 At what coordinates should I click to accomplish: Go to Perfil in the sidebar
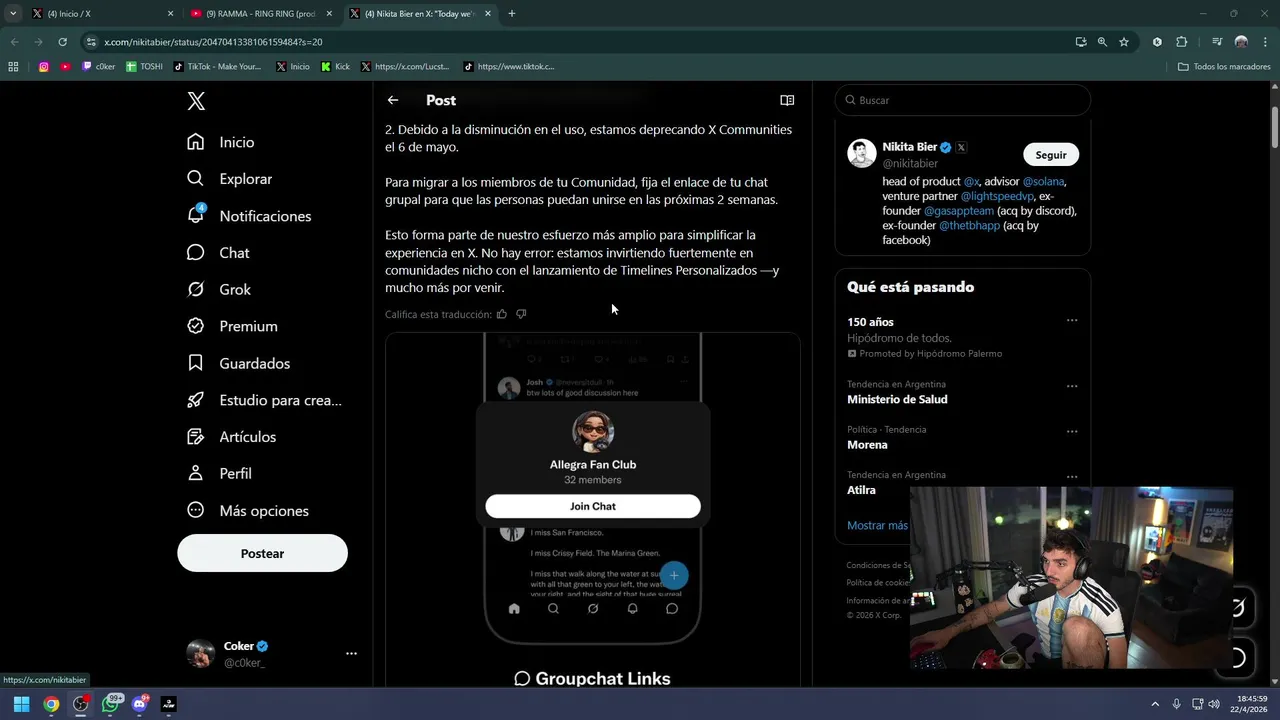point(219,473)
